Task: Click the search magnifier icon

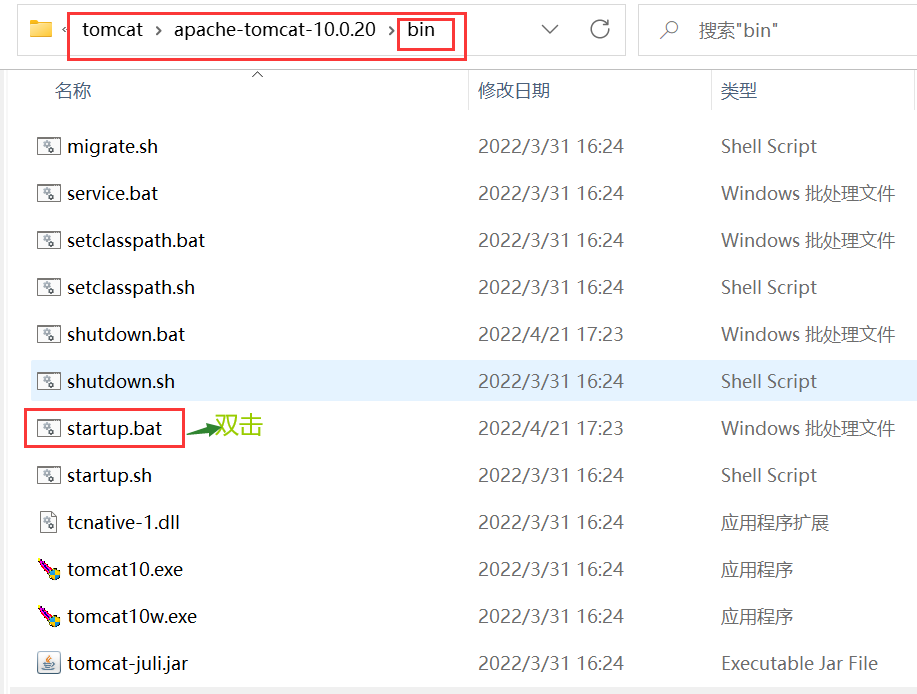Action: 668,29
